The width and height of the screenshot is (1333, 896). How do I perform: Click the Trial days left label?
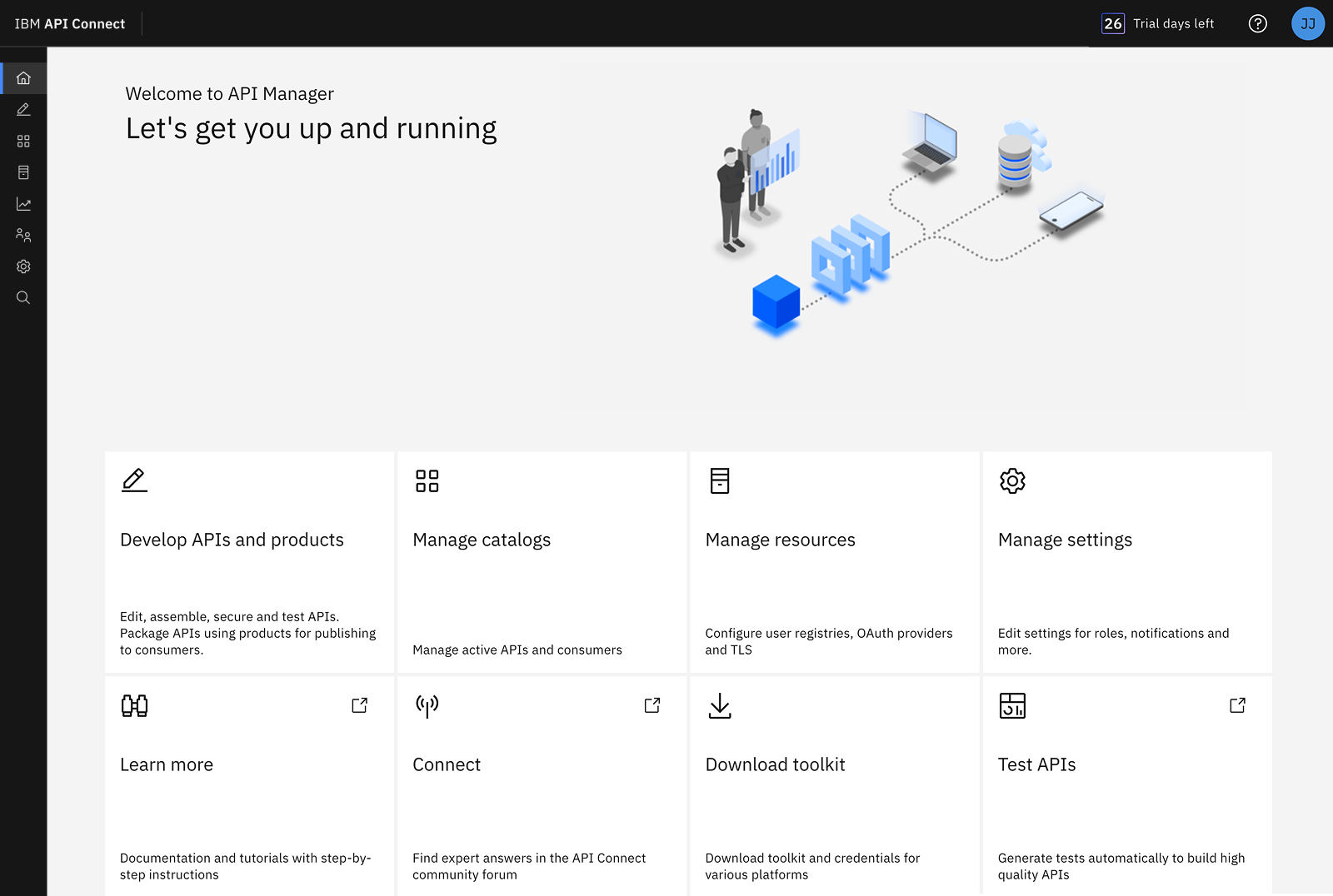[x=1174, y=23]
